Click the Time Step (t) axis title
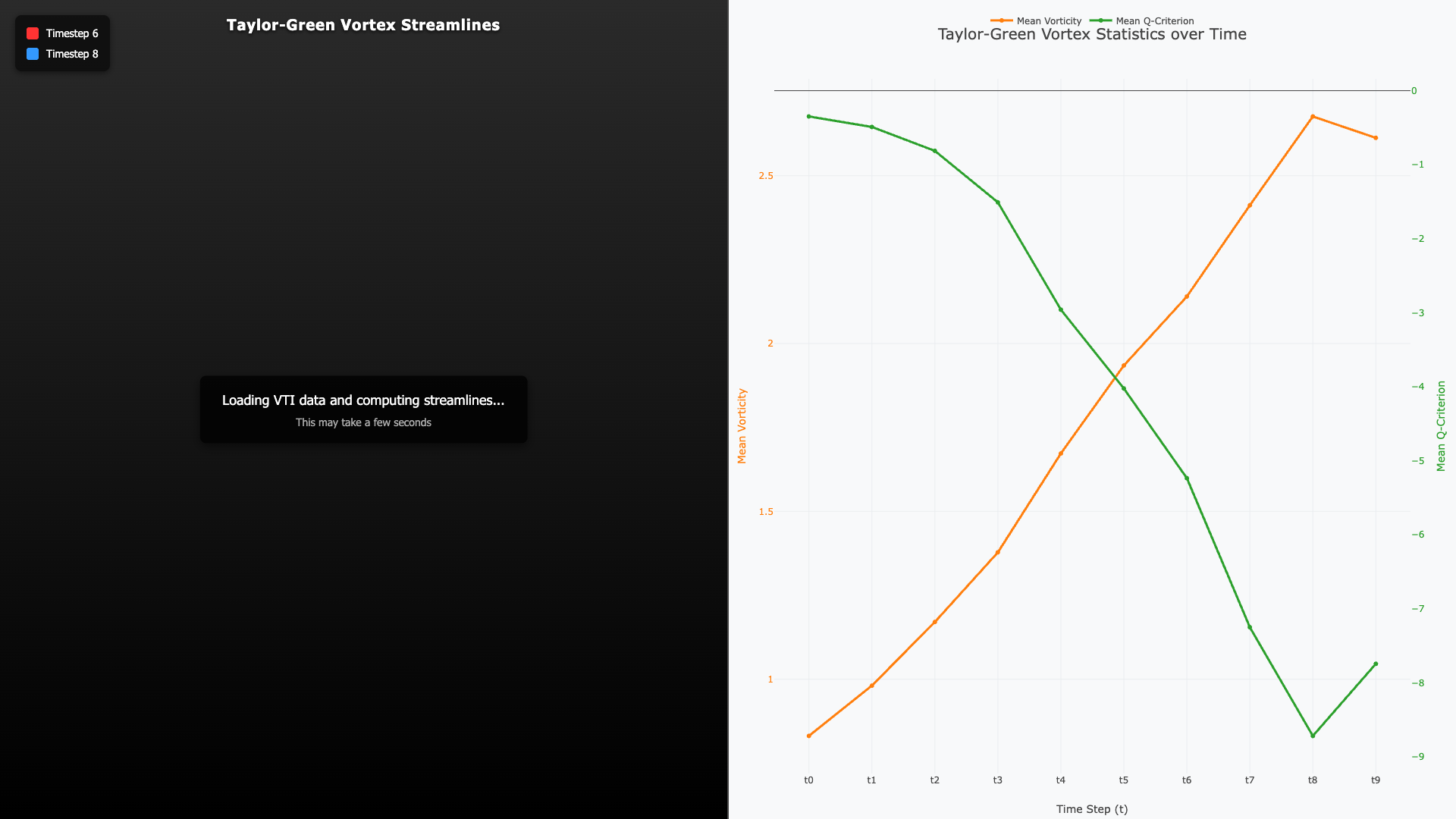1456x819 pixels. tap(1092, 809)
